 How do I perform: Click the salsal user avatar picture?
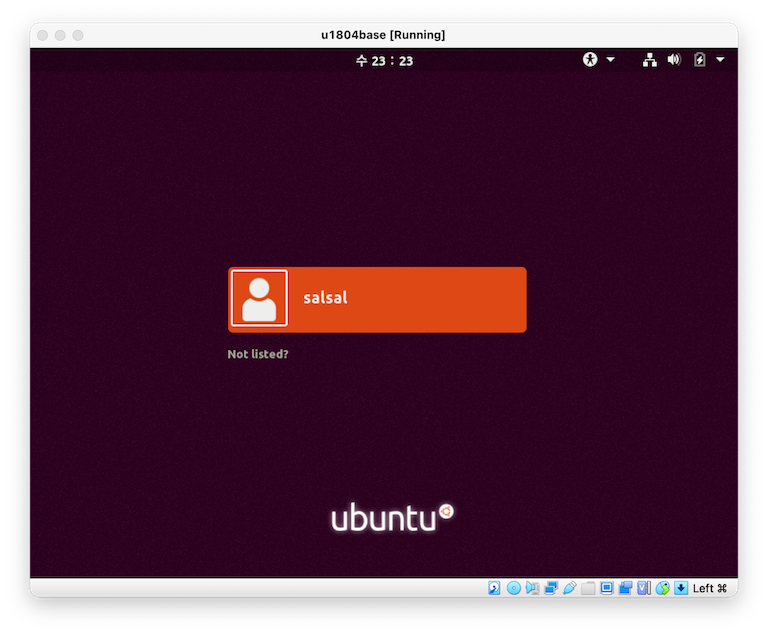click(x=259, y=298)
